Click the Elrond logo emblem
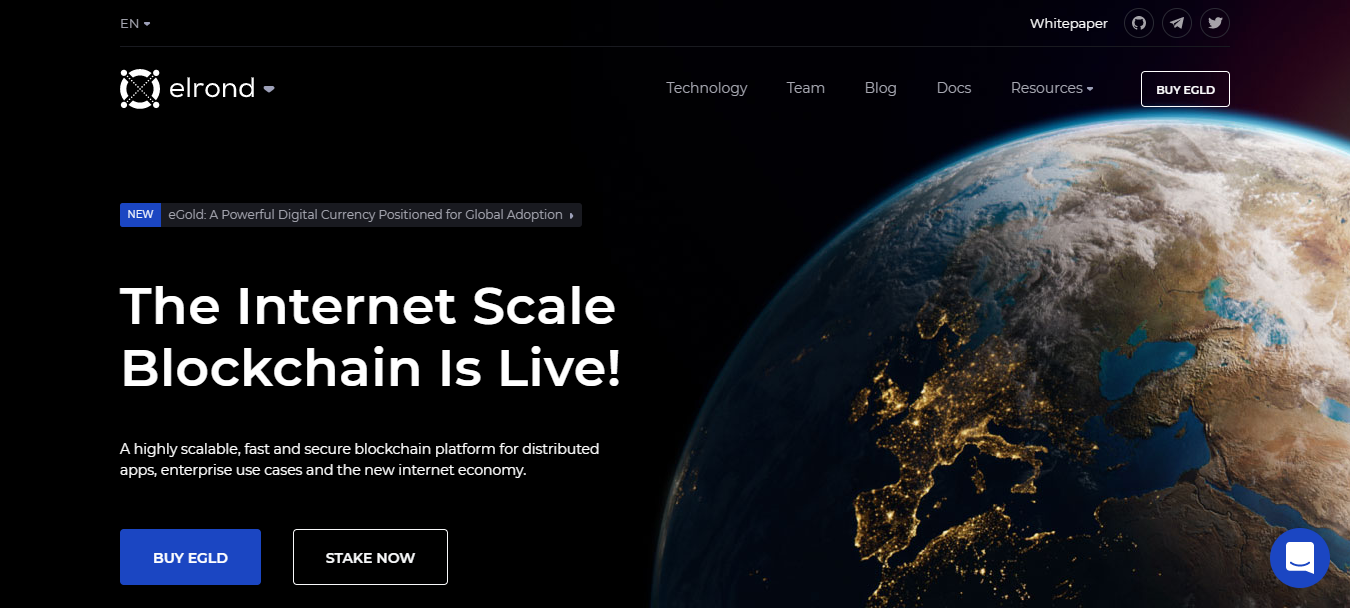 click(140, 89)
